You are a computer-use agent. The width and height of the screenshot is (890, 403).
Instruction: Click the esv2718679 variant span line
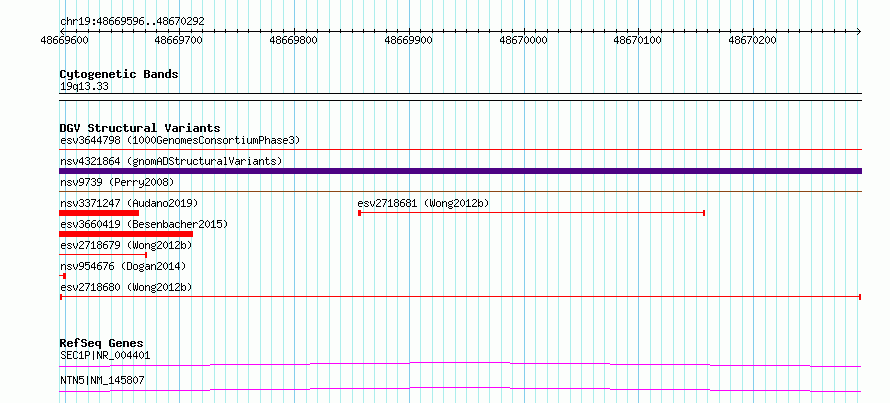tap(103, 255)
